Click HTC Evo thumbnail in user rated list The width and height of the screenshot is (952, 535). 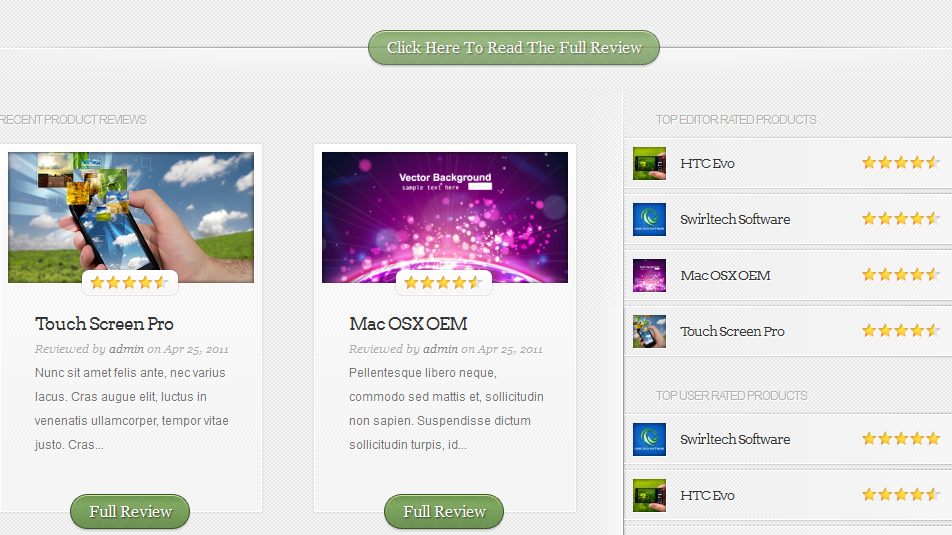(649, 495)
